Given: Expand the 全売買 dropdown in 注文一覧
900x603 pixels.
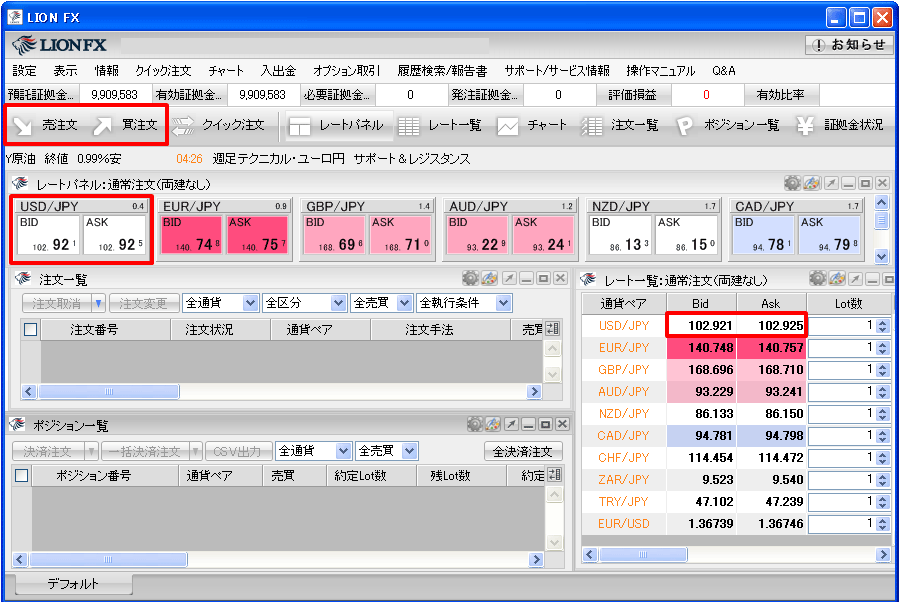Looking at the screenshot, I should 405,303.
